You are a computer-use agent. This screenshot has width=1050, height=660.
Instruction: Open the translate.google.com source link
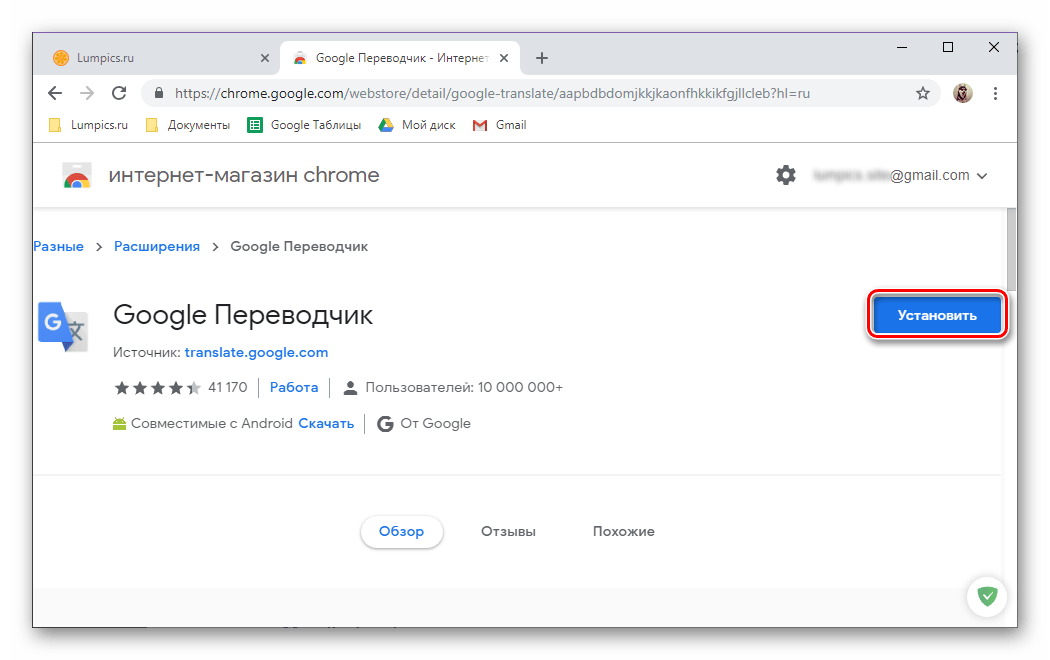[x=256, y=353]
